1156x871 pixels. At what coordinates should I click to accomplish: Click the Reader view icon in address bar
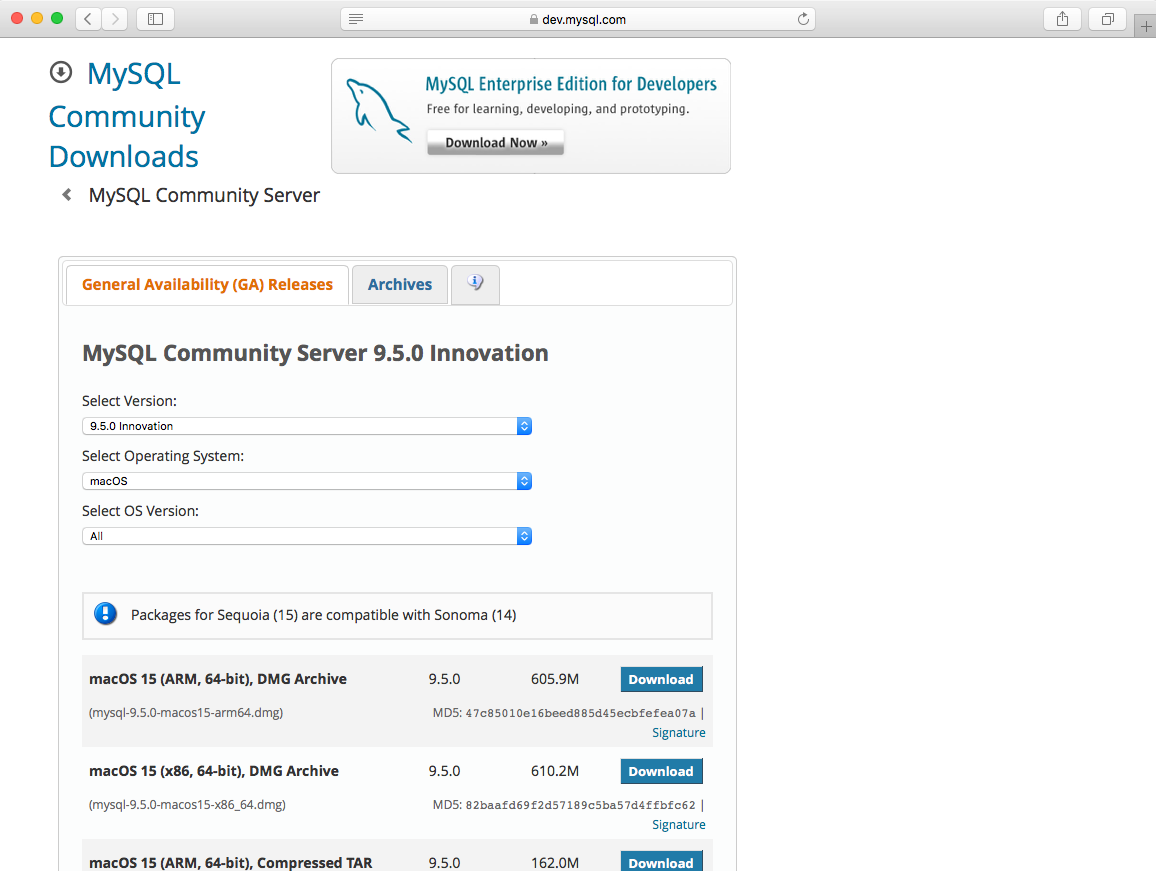coord(356,19)
